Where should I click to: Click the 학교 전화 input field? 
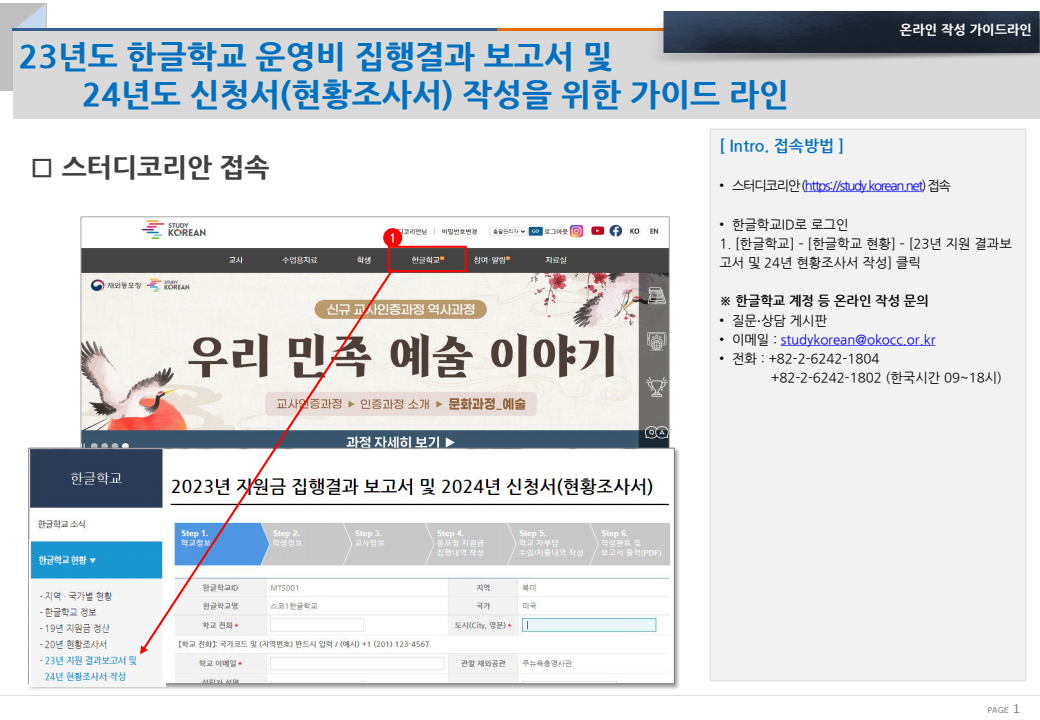pyautogui.click(x=317, y=625)
